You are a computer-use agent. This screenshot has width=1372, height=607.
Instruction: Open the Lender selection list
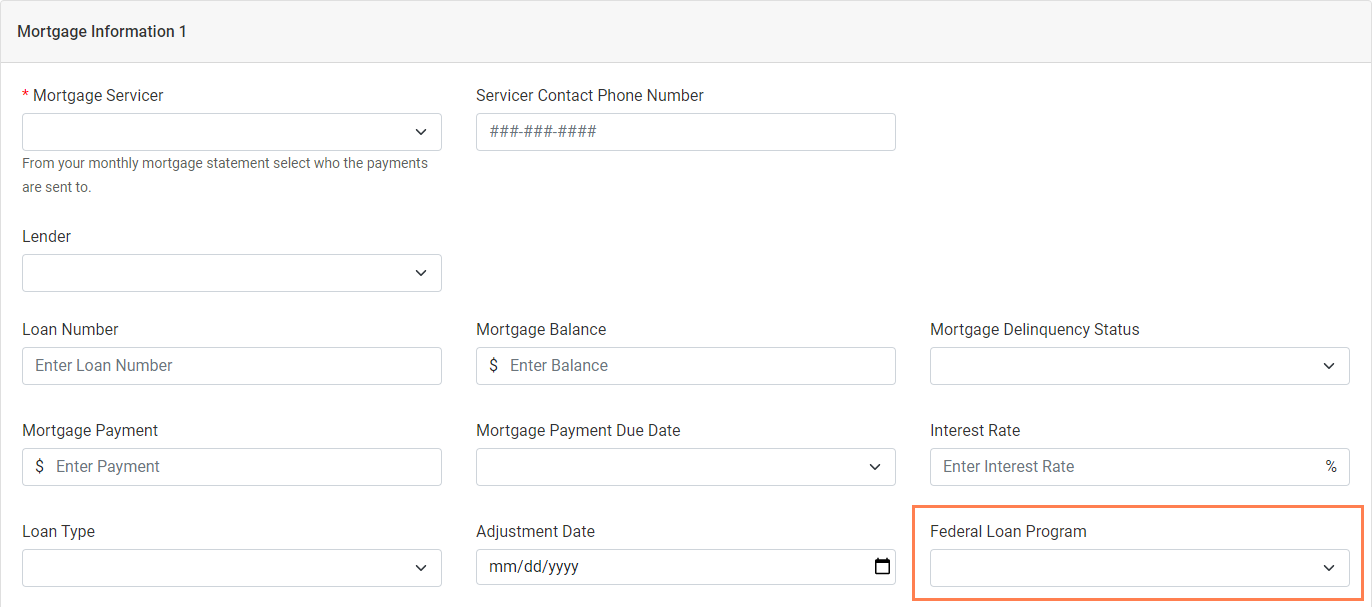[231, 272]
